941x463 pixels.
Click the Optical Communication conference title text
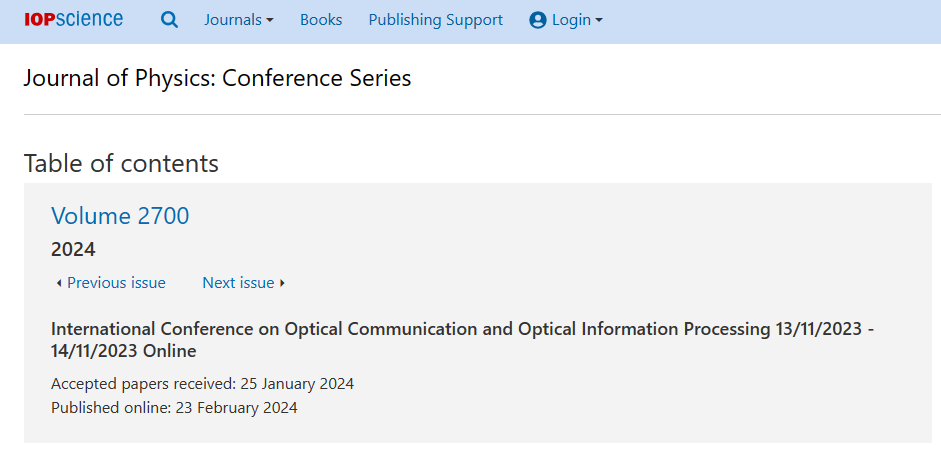coord(462,340)
